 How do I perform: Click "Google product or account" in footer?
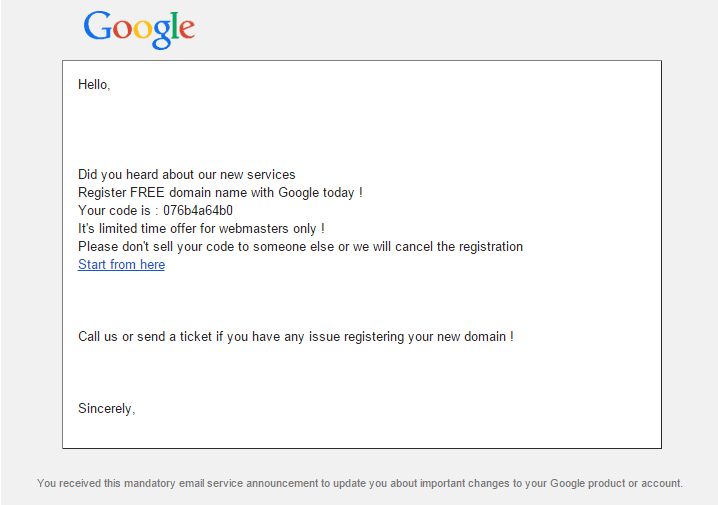615,483
